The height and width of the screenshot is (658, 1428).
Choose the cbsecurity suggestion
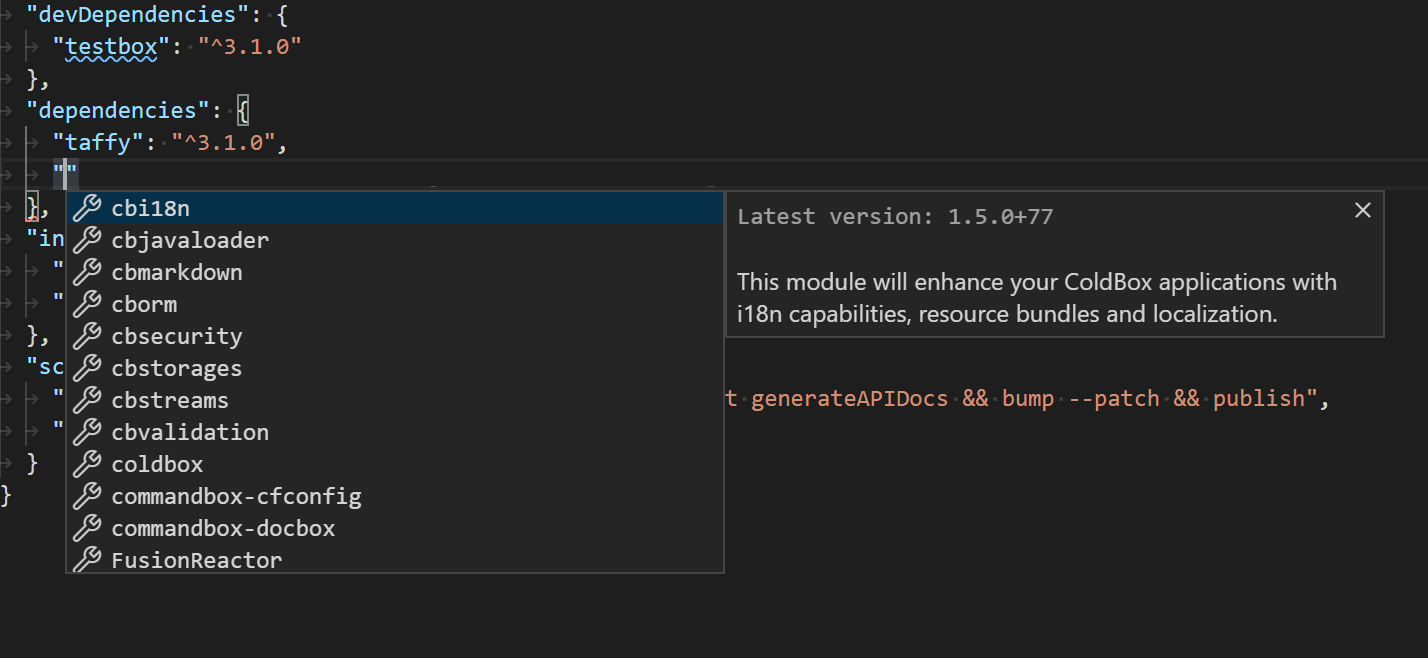coord(395,336)
